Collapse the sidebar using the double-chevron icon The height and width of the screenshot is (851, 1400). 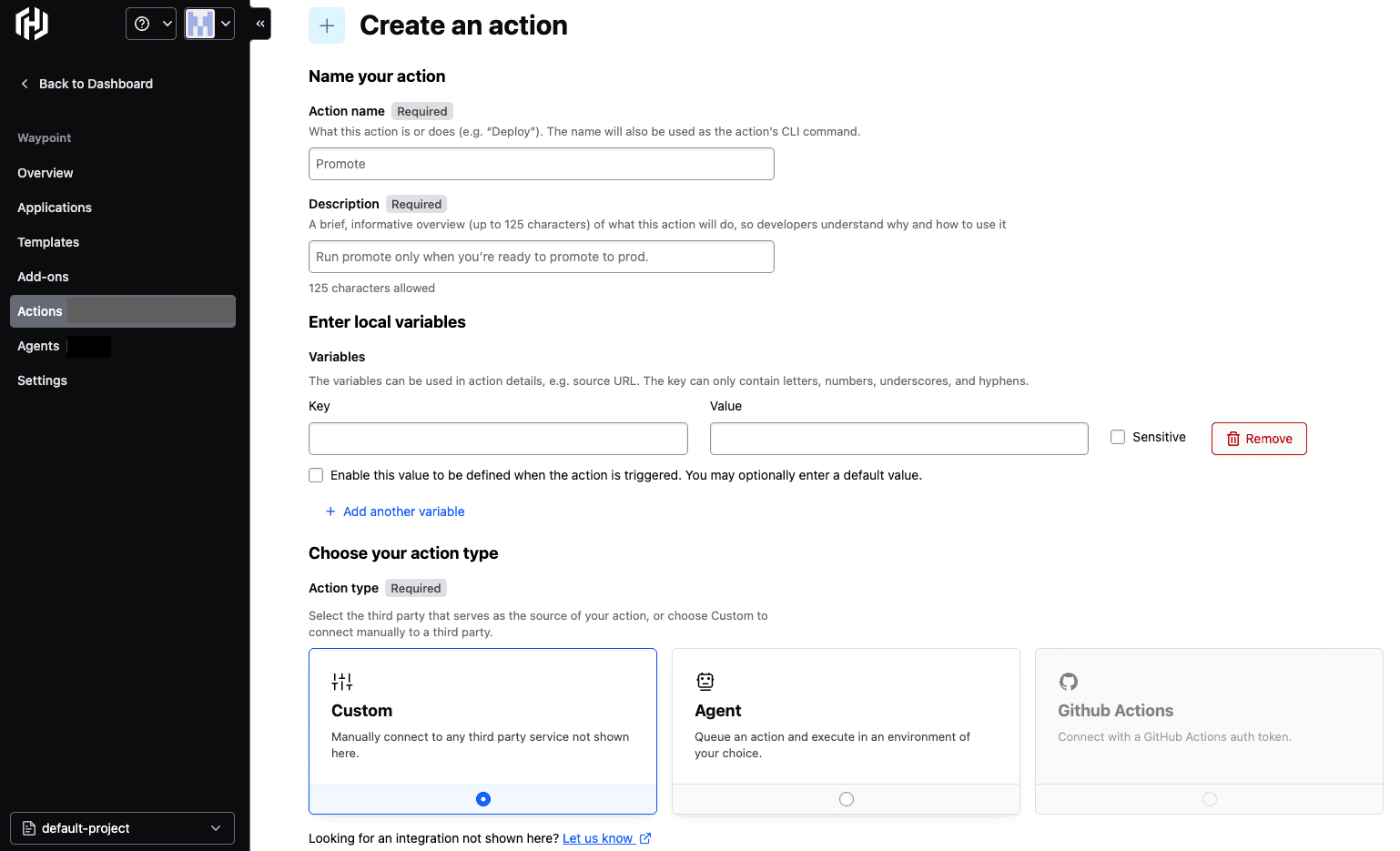(260, 24)
